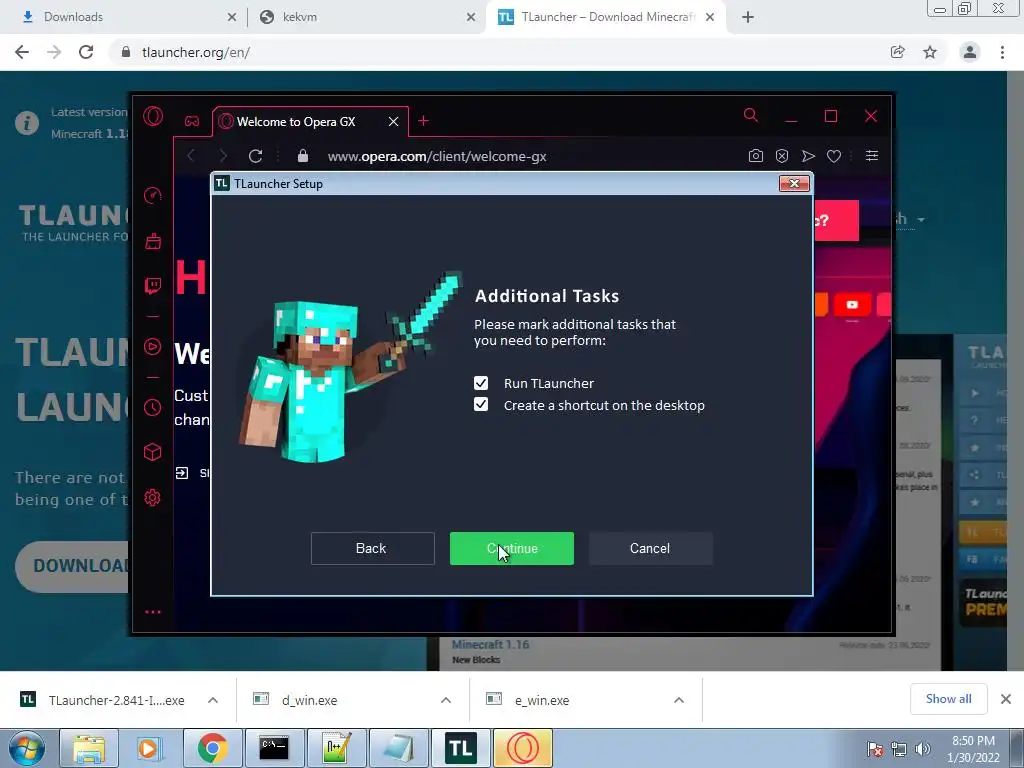This screenshot has height=768, width=1024.
Task: Click the Opera GX taskbar icon
Action: 522,748
